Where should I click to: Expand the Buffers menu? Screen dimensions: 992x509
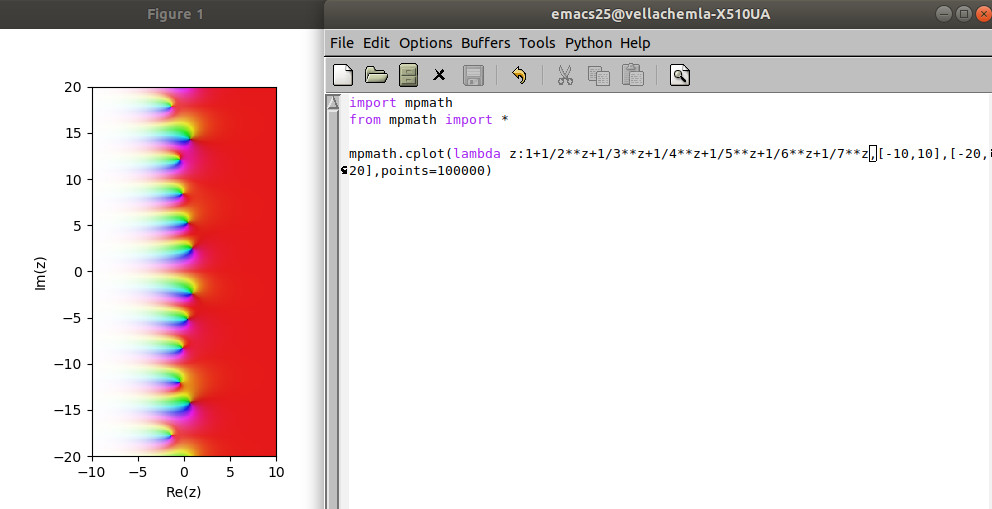pyautogui.click(x=485, y=43)
